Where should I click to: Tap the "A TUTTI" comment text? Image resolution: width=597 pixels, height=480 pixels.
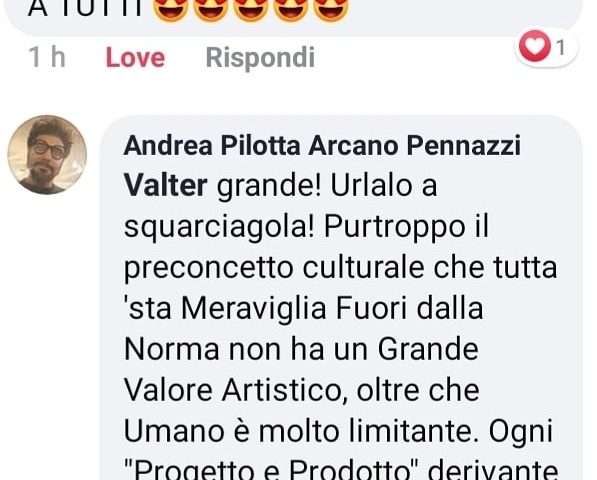(x=85, y=9)
